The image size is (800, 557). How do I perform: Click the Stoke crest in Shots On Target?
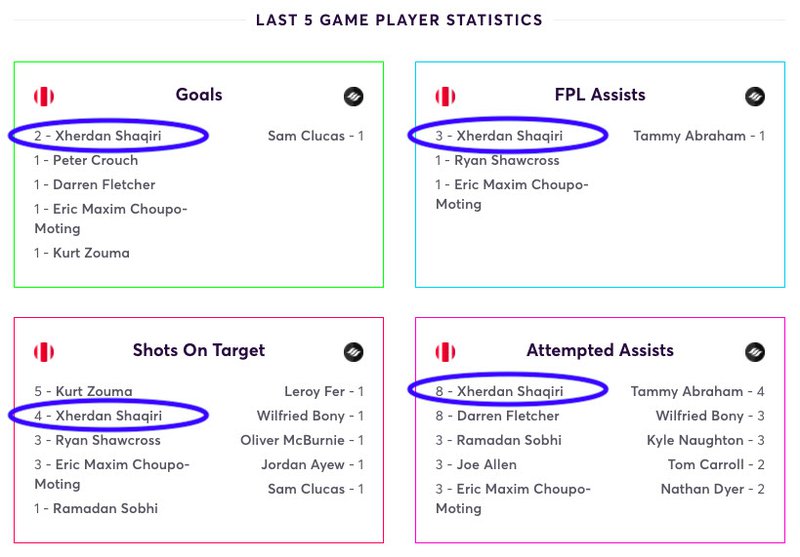point(44,351)
